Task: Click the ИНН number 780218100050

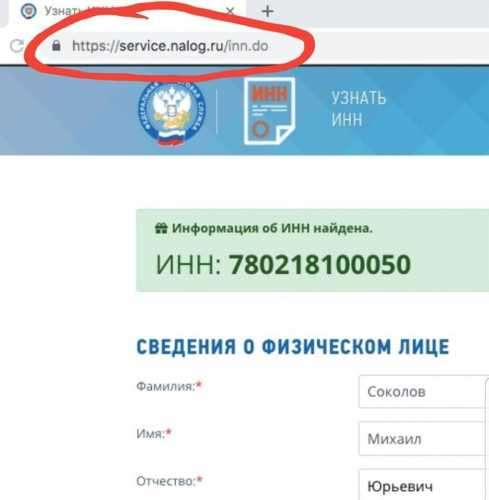Action: [319, 265]
